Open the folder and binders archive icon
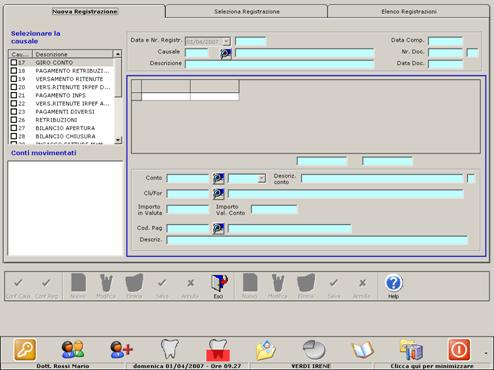 click(x=411, y=350)
